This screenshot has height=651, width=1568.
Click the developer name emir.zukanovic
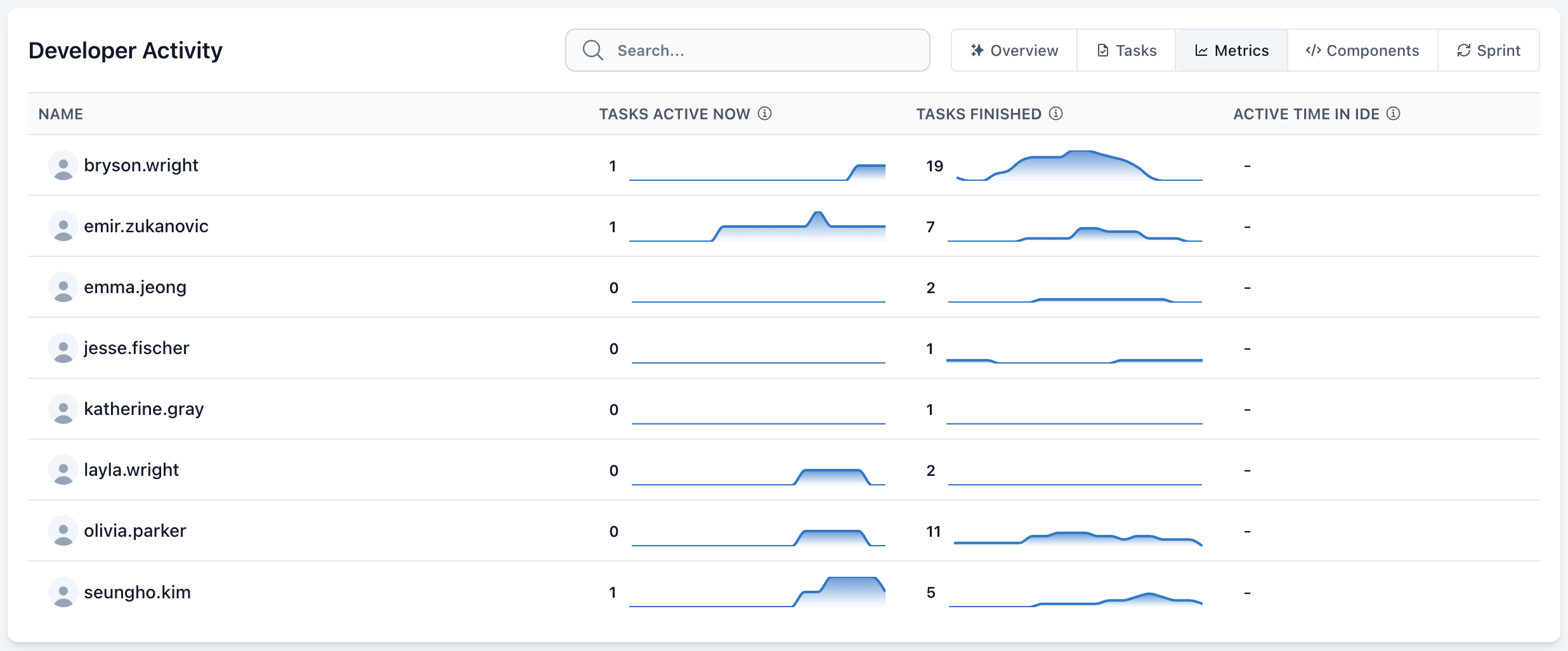(x=147, y=226)
